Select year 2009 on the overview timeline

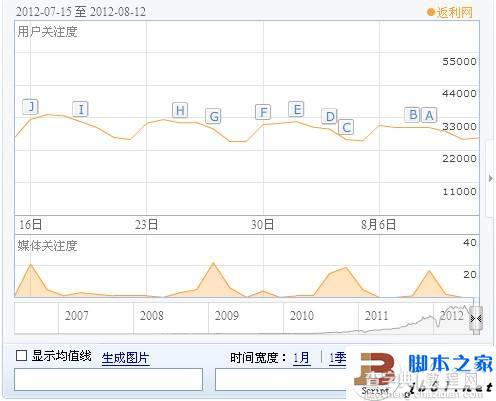pyautogui.click(x=227, y=315)
